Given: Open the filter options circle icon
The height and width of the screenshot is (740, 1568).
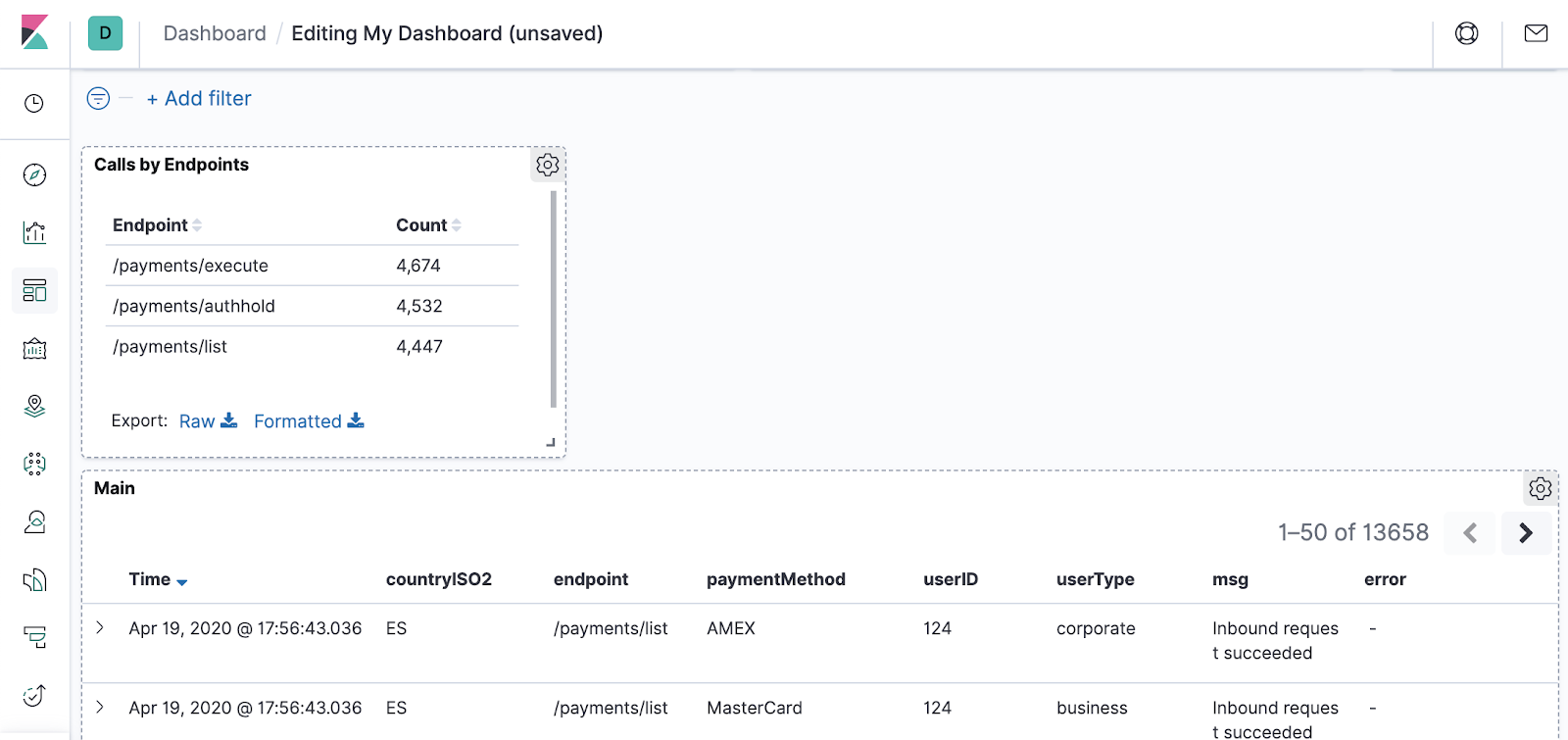Looking at the screenshot, I should (x=98, y=98).
